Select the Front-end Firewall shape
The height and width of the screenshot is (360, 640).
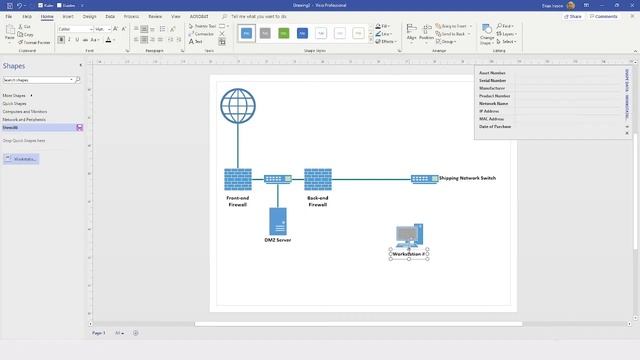pyautogui.click(x=238, y=179)
